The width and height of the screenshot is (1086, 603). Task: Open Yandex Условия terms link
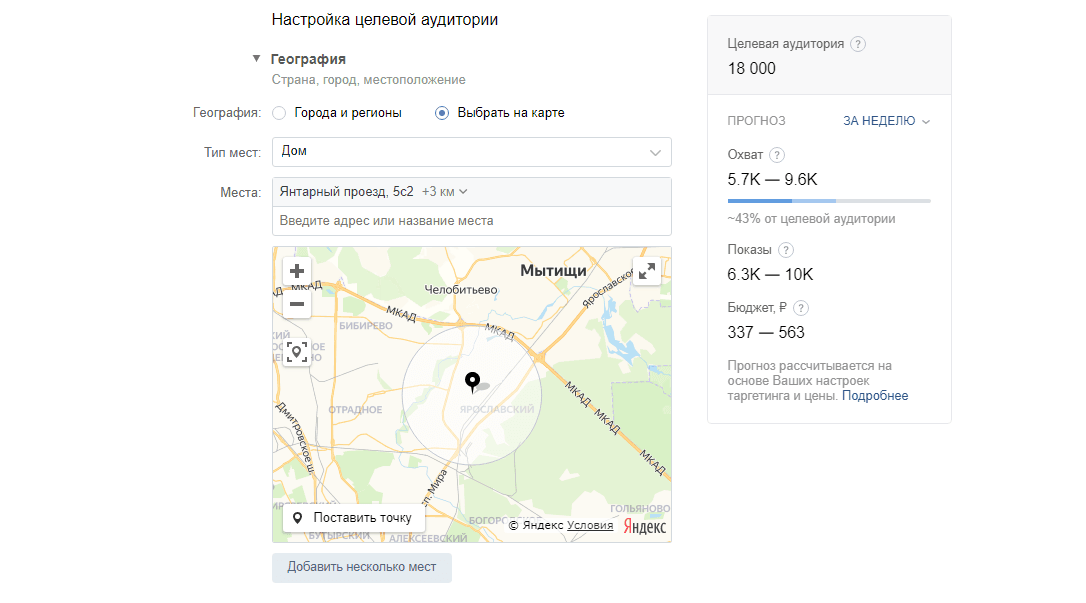point(590,525)
